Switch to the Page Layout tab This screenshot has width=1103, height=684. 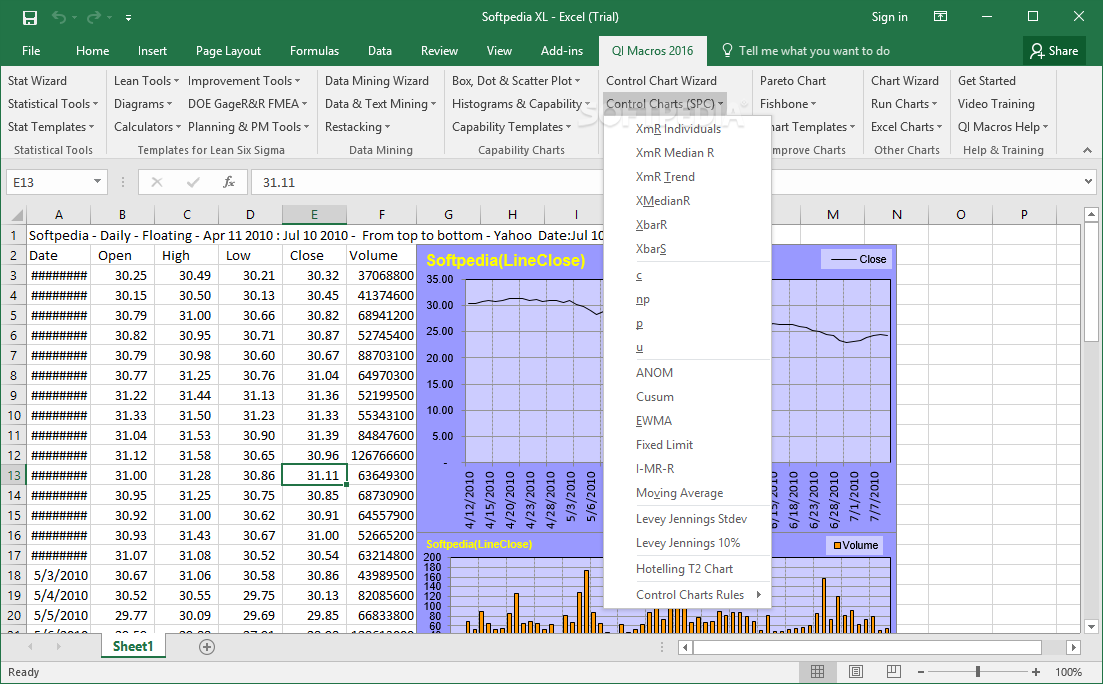point(228,51)
